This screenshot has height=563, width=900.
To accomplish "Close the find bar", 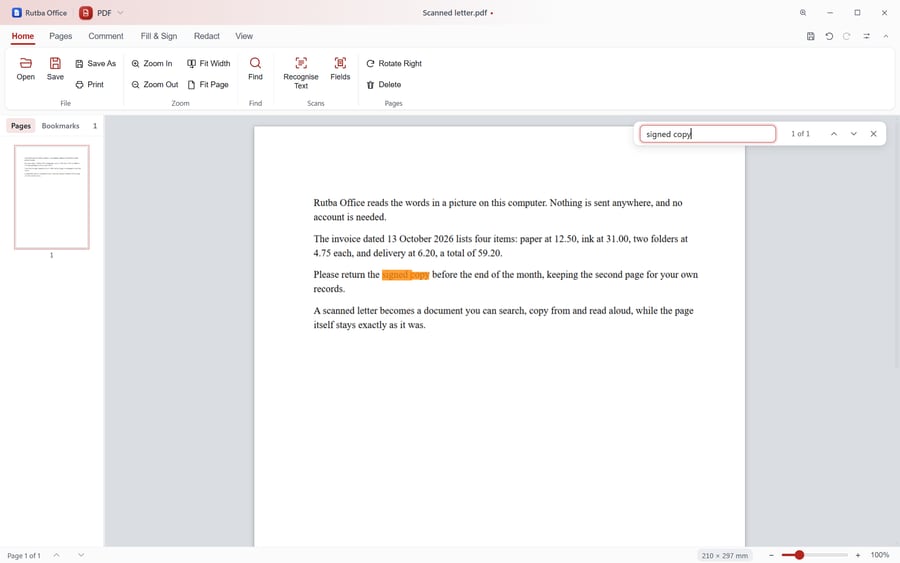I will click(x=873, y=134).
